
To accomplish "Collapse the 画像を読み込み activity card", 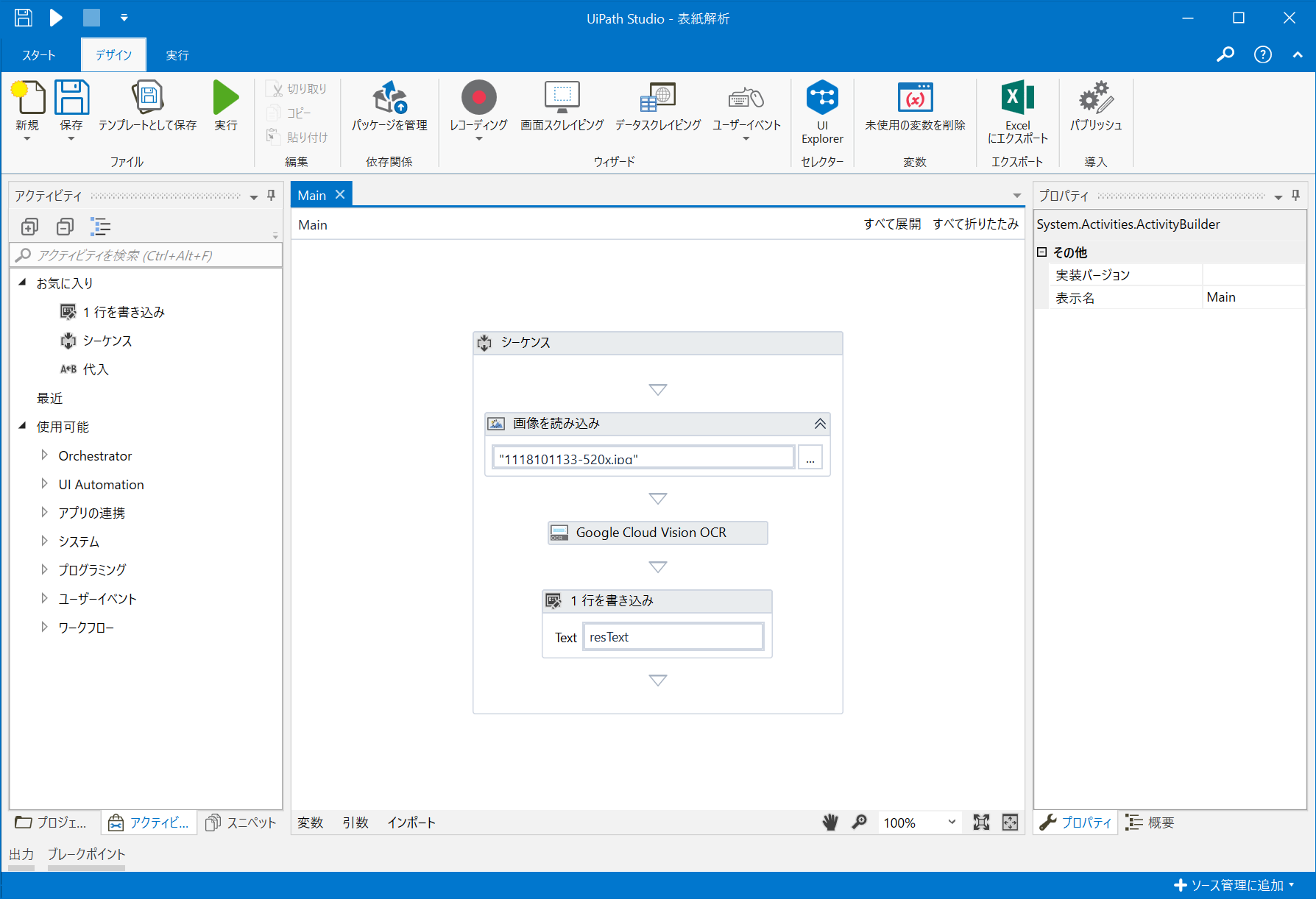I will 820,424.
